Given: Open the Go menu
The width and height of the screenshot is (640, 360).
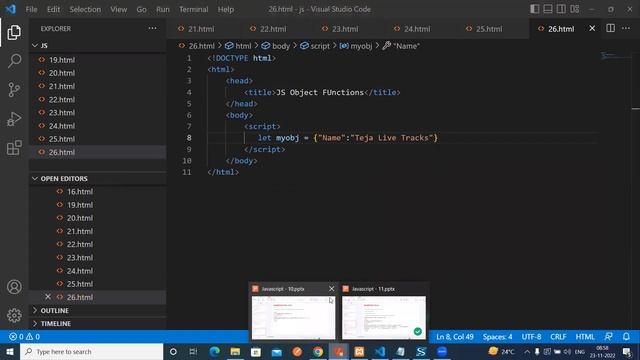Looking at the screenshot, I should point(141,9).
